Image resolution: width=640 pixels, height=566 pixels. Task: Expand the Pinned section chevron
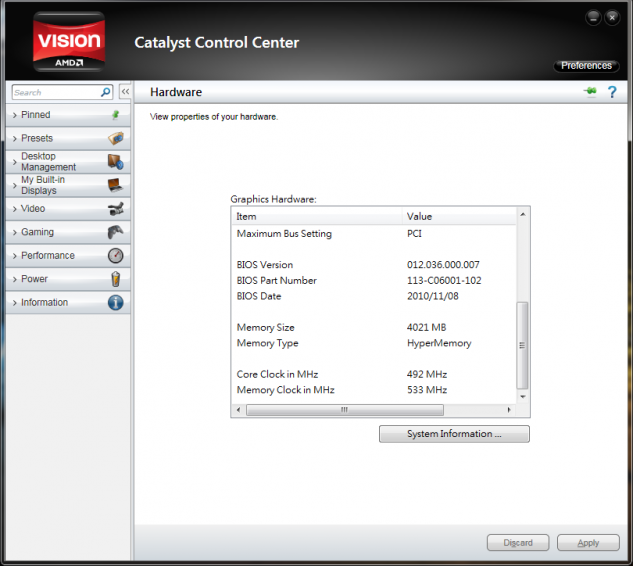coord(15,115)
